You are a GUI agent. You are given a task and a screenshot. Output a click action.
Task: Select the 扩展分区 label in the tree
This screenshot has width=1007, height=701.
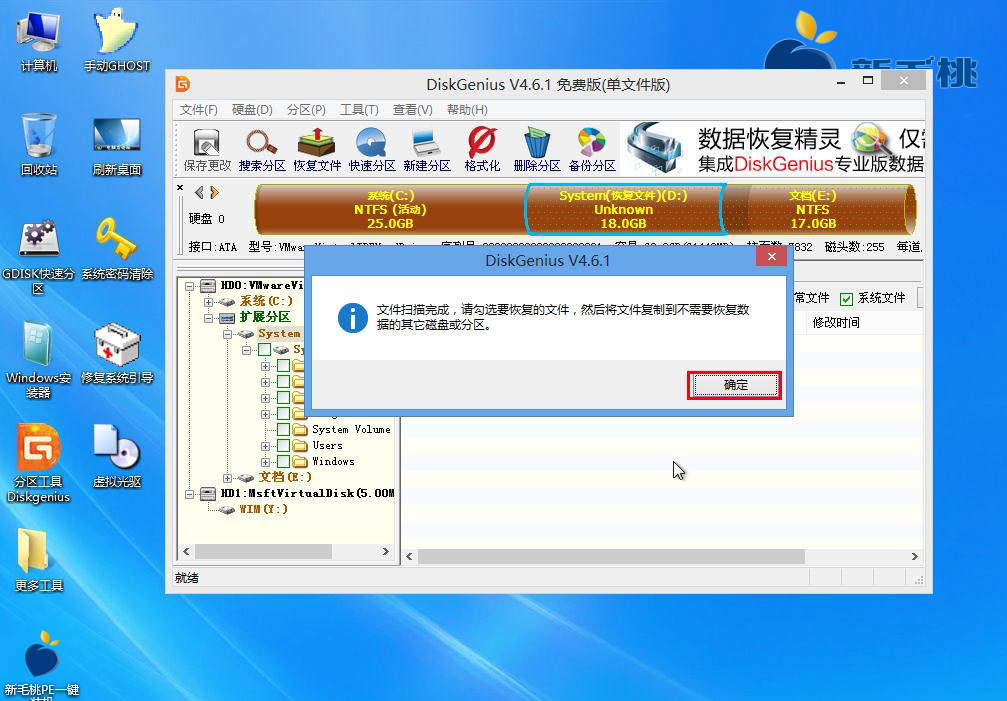[265, 317]
